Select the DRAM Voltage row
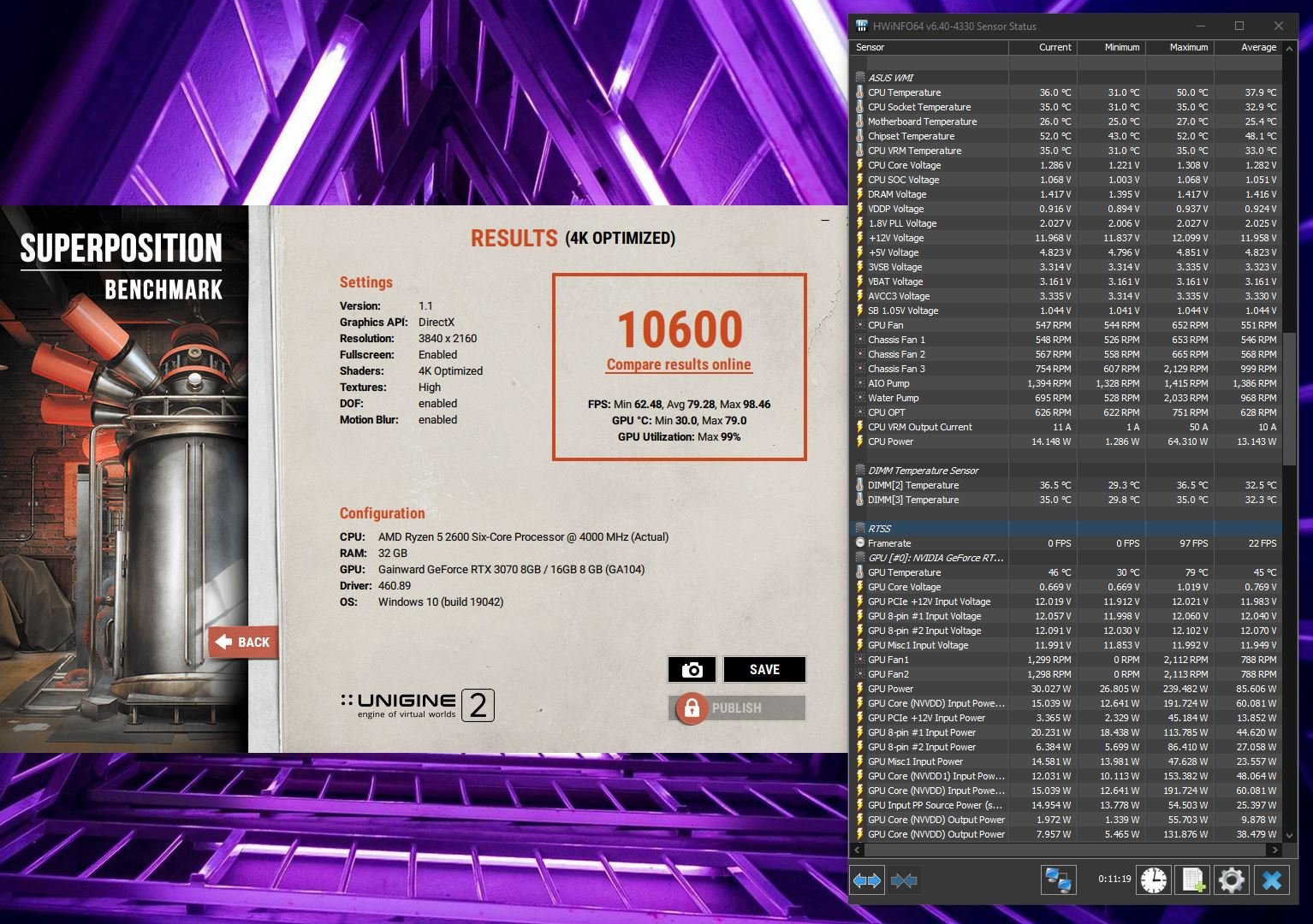This screenshot has width=1313, height=924. coord(1066,194)
